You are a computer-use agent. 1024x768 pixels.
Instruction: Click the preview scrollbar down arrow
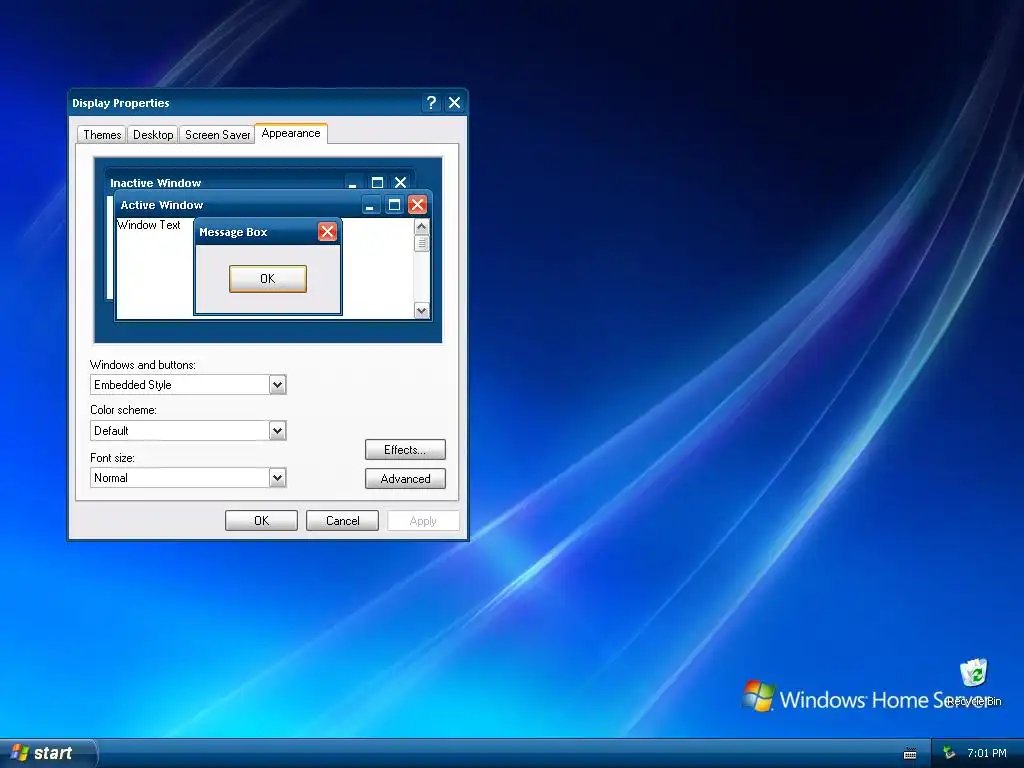click(x=422, y=311)
